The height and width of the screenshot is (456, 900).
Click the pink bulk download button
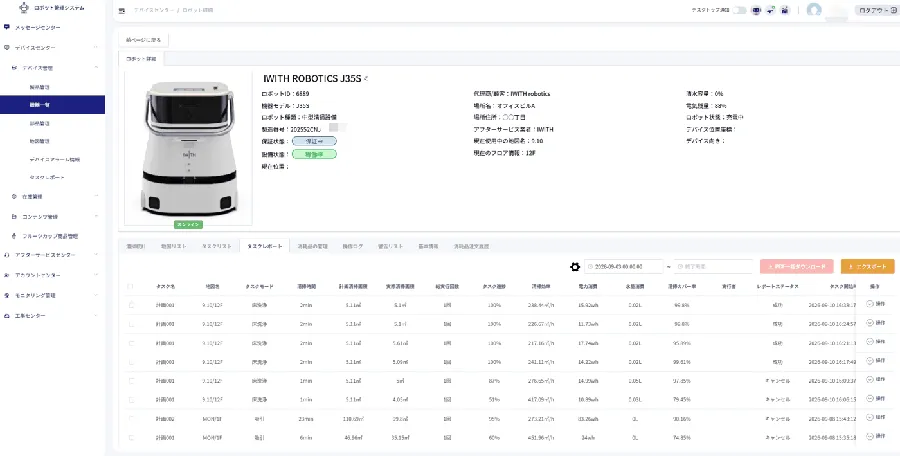click(796, 266)
